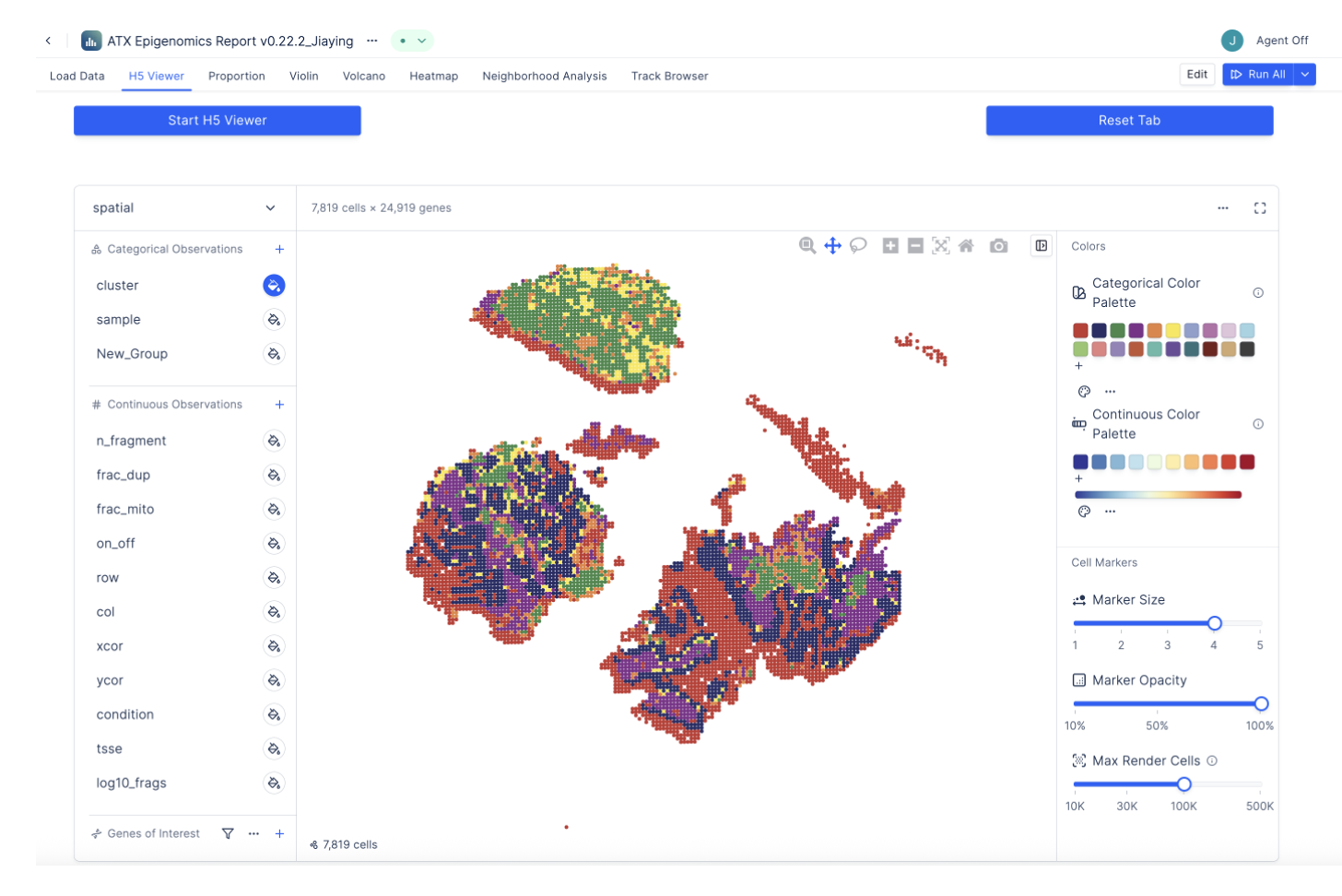Toggle color mapping for the sample observation
This screenshot has width=1342, height=896.
[274, 319]
